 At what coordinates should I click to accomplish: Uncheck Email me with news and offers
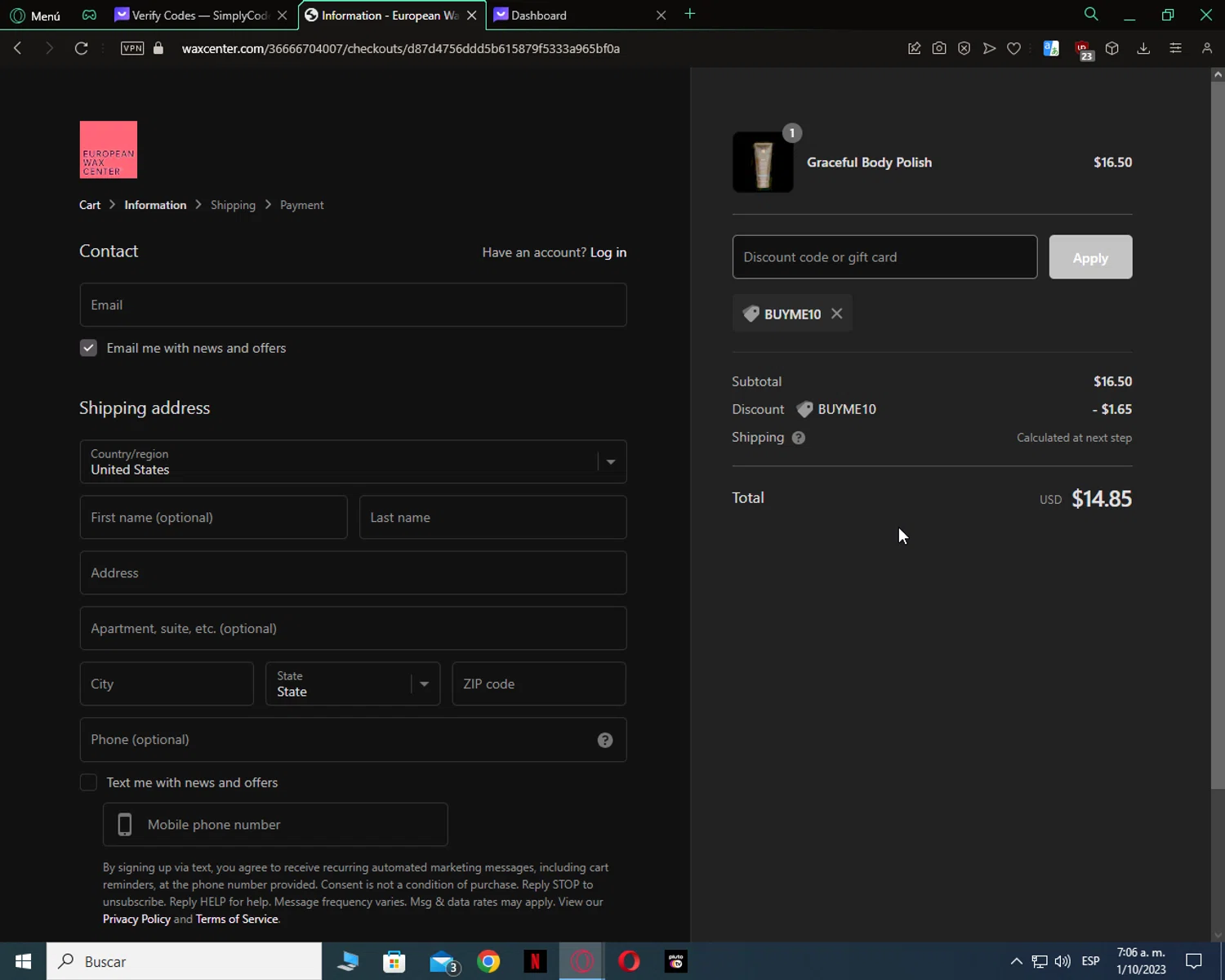point(88,348)
